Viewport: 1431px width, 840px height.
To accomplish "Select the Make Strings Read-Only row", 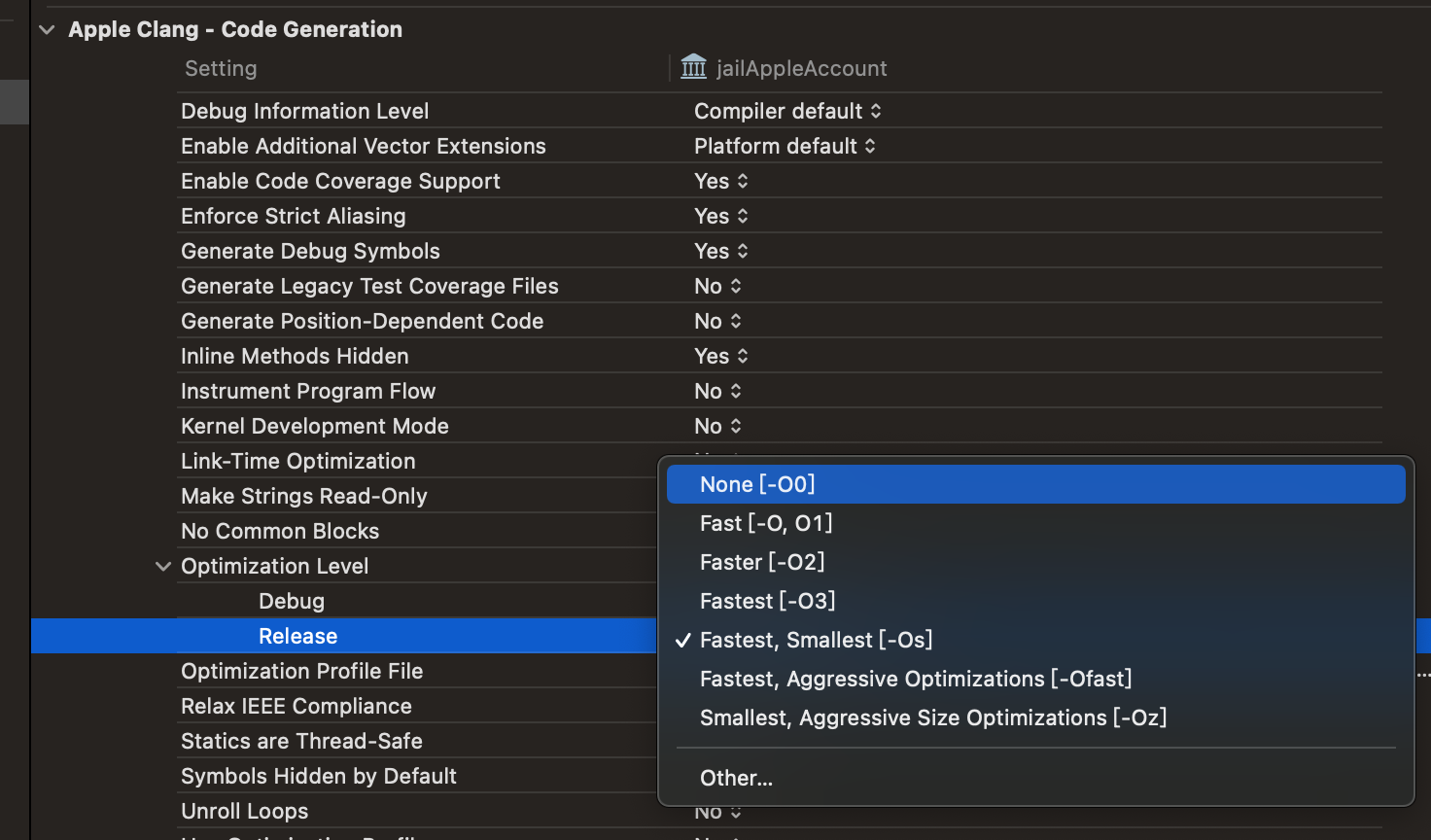I will coord(304,496).
